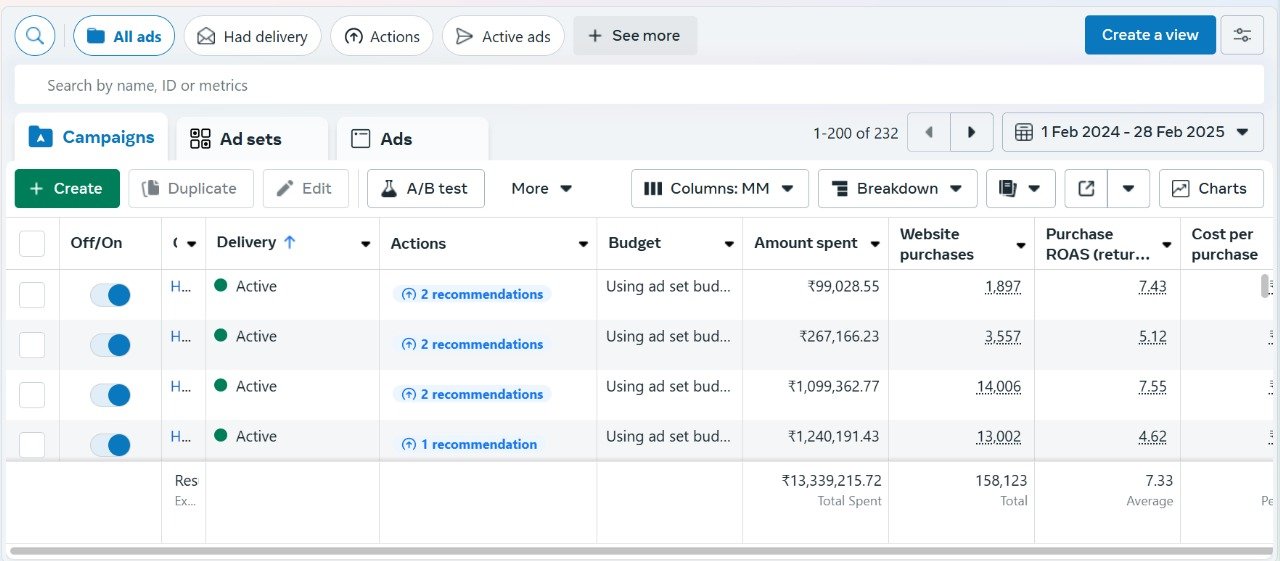Open the filter settings sliders icon
Image resolution: width=1280 pixels, height=561 pixels.
(x=1242, y=35)
